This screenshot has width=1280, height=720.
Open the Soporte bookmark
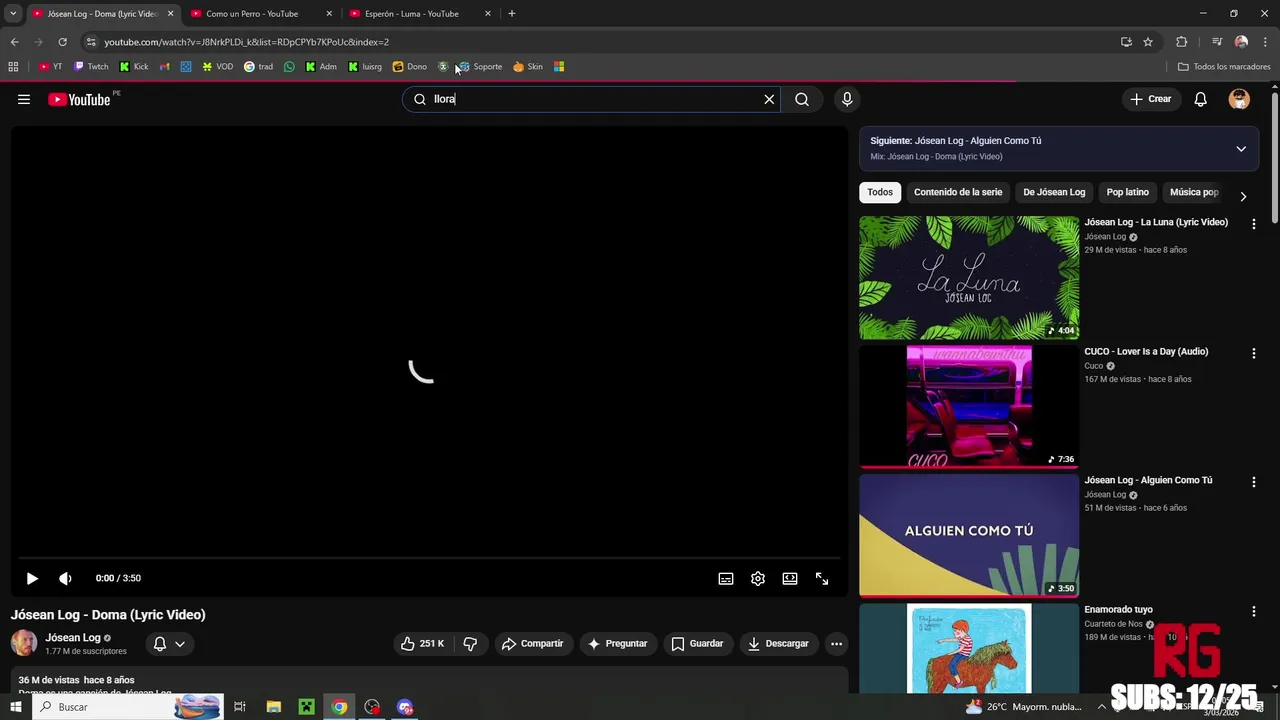click(480, 67)
